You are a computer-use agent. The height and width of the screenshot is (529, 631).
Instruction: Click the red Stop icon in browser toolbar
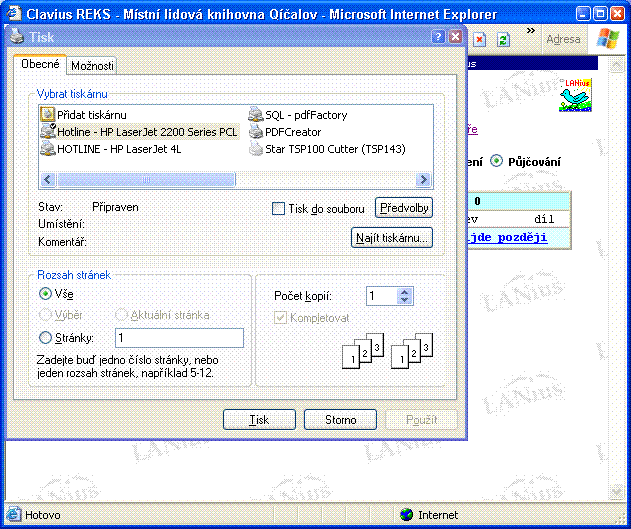point(479,39)
